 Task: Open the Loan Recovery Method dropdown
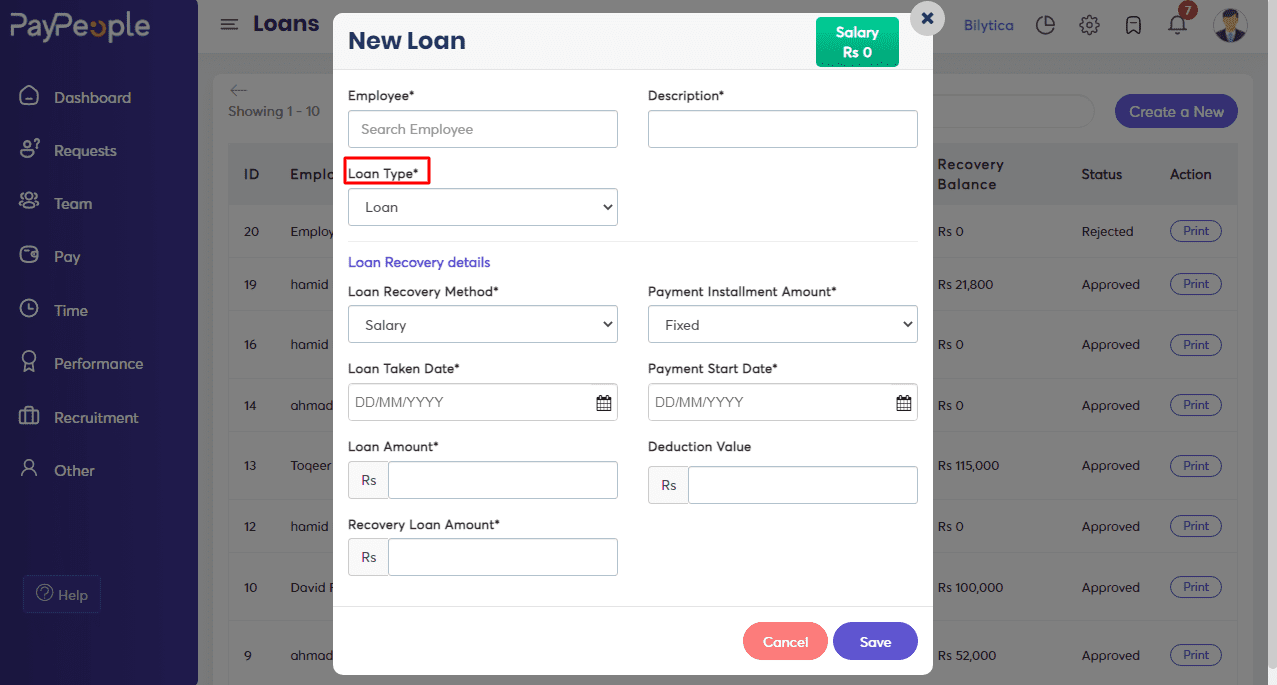tap(483, 325)
